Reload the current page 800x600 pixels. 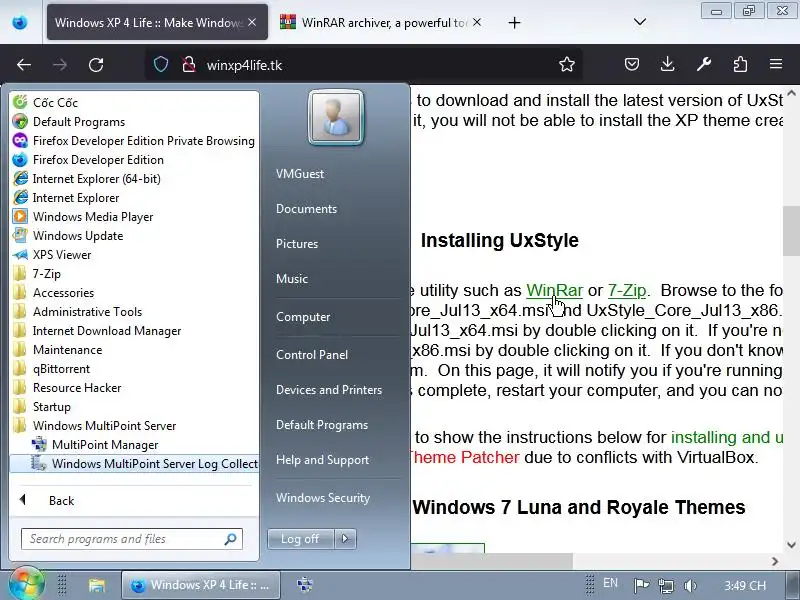(96, 65)
